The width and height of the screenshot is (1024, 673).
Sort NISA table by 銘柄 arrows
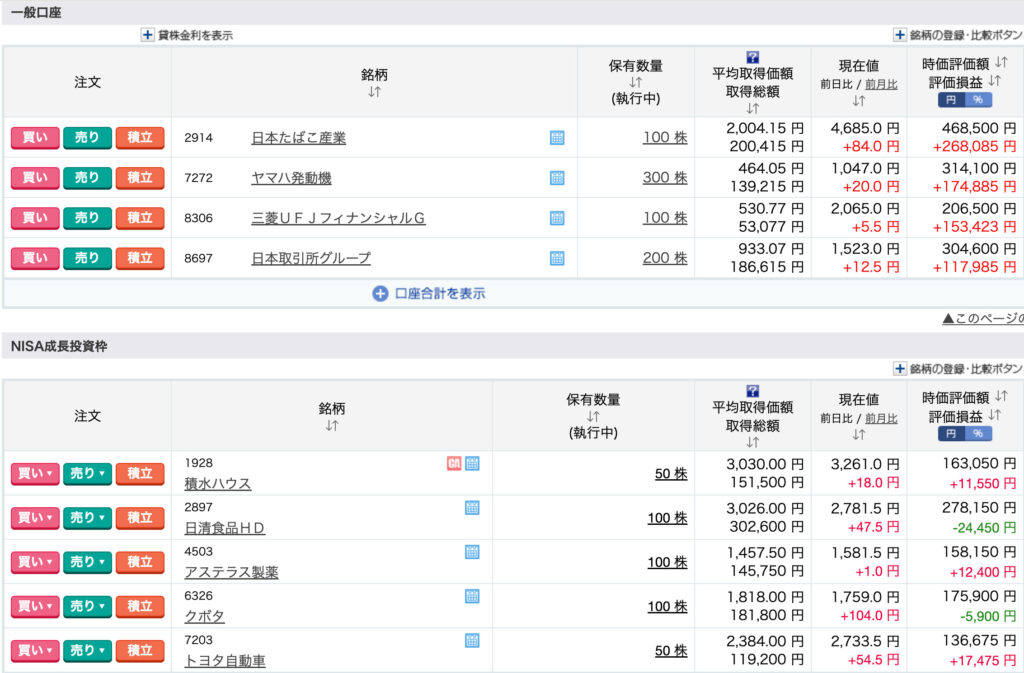point(332,425)
